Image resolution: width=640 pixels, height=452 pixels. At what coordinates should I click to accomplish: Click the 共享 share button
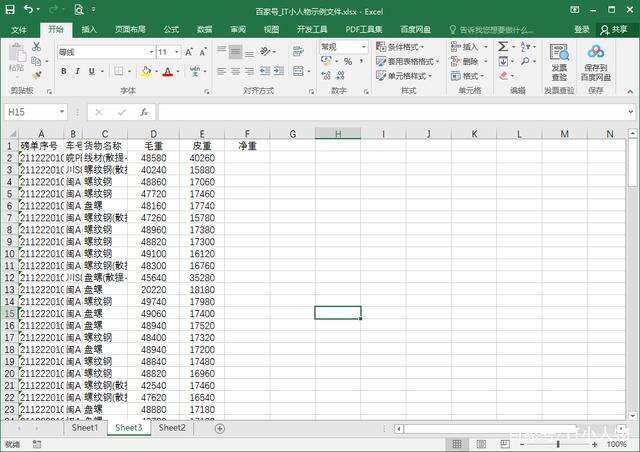pos(614,29)
